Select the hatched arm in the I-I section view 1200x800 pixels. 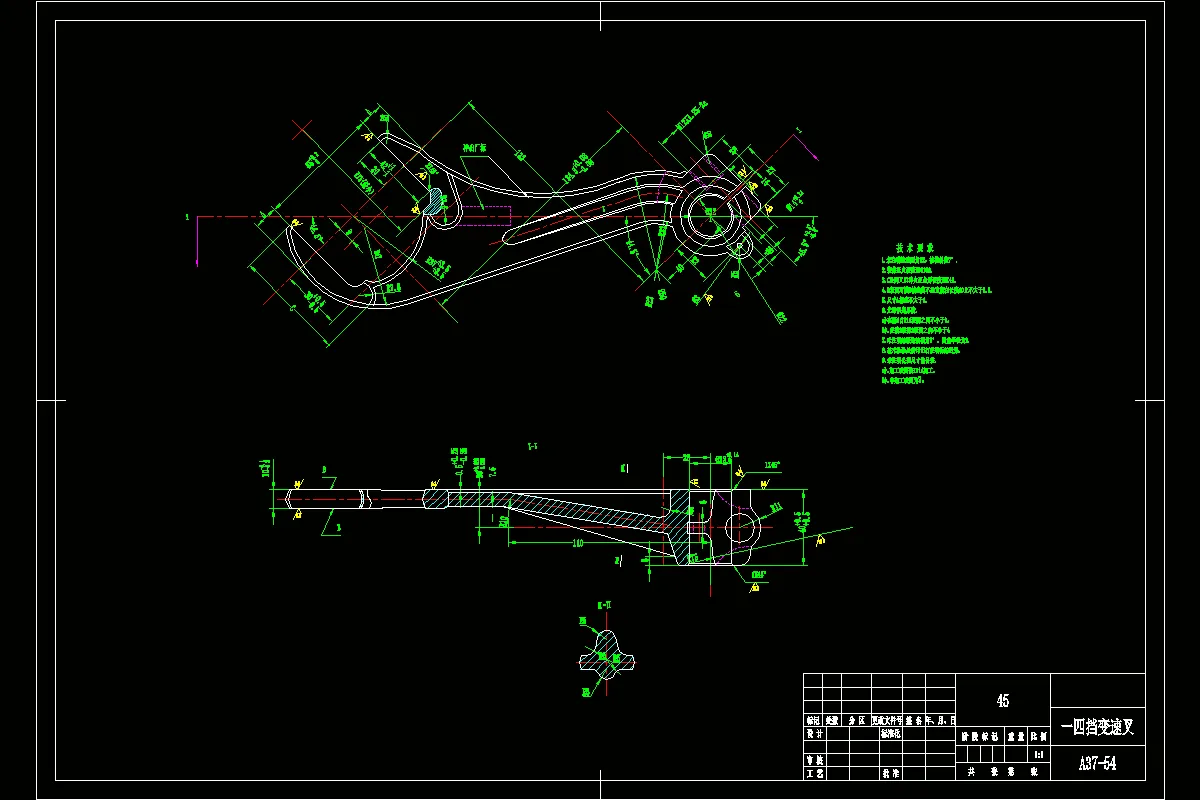tap(585, 510)
